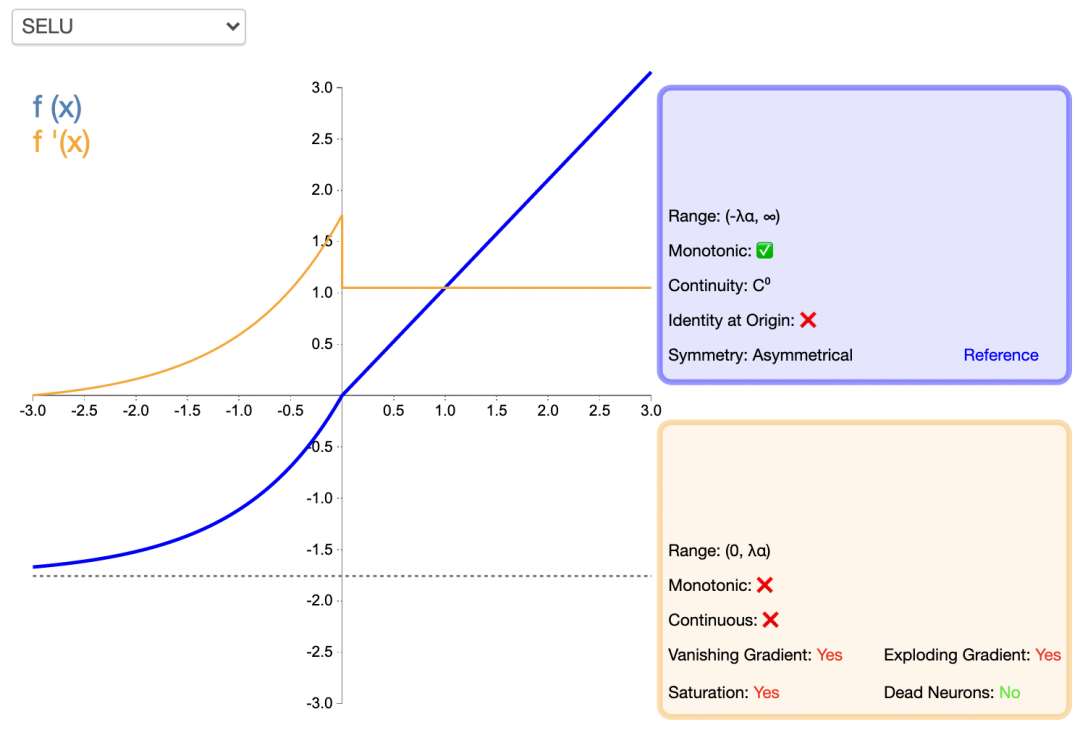1080x730 pixels.
Task: Click the Dead Neurons No value
Action: coord(1009,692)
